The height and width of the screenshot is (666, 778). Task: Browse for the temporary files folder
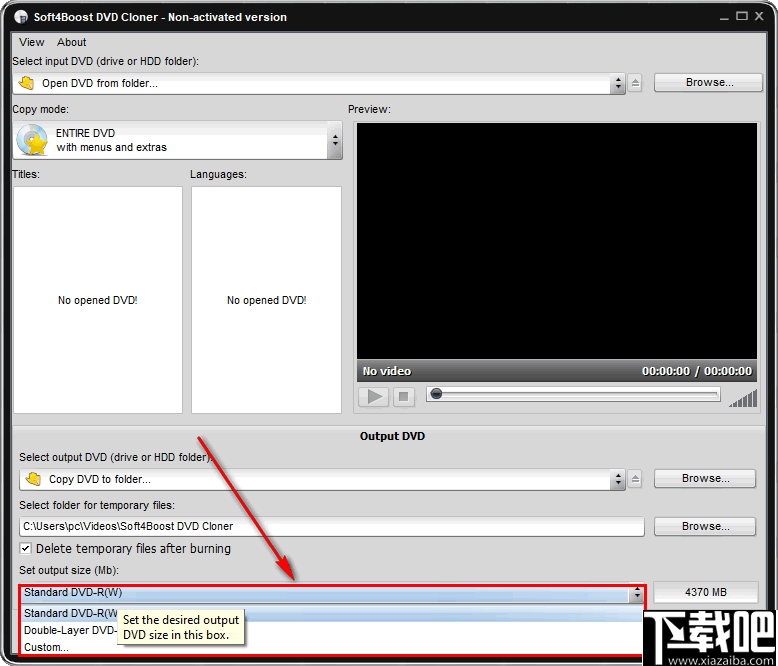coord(705,527)
